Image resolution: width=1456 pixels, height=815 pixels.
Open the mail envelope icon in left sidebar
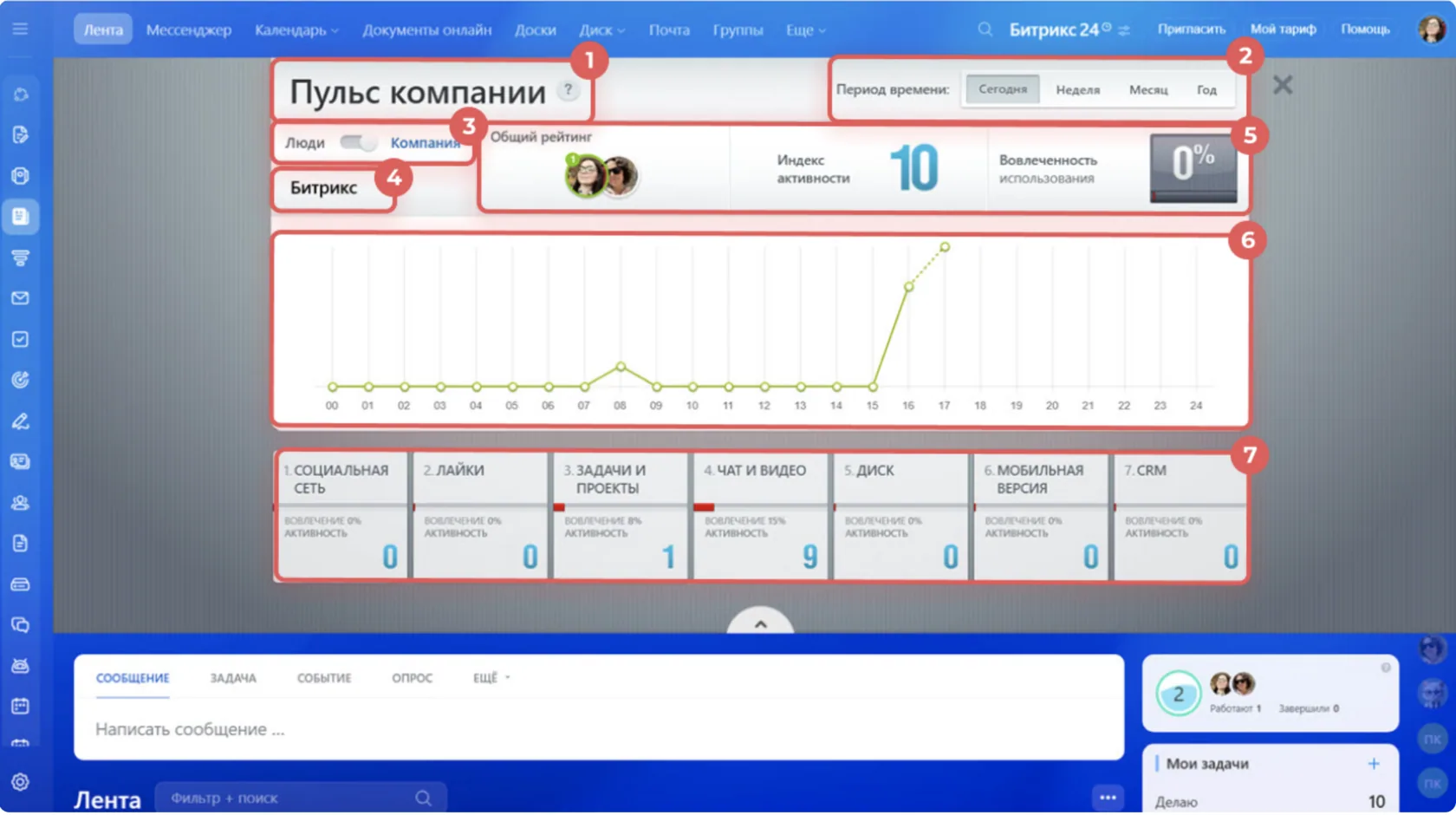20,298
